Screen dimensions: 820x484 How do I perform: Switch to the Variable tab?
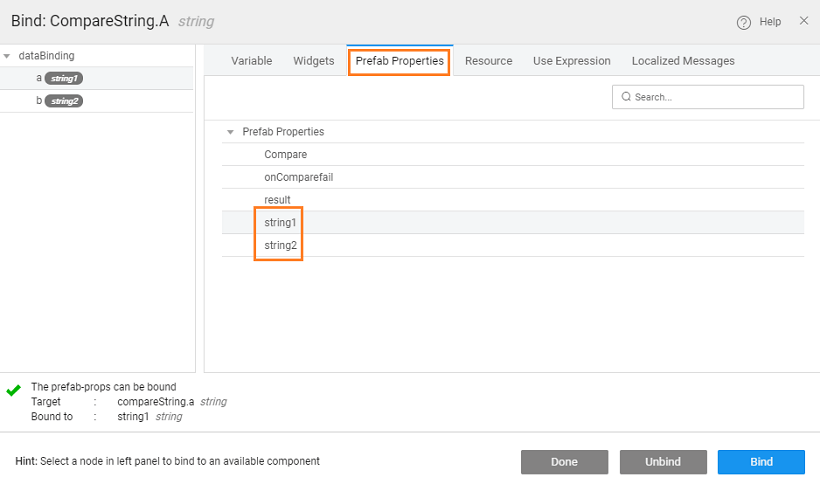pos(251,61)
